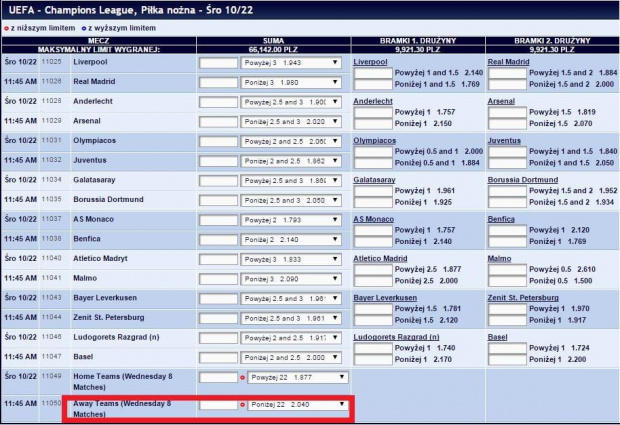The height and width of the screenshot is (425, 620).
Task: Open the Olympiacos team goals link
Action: coord(374,140)
